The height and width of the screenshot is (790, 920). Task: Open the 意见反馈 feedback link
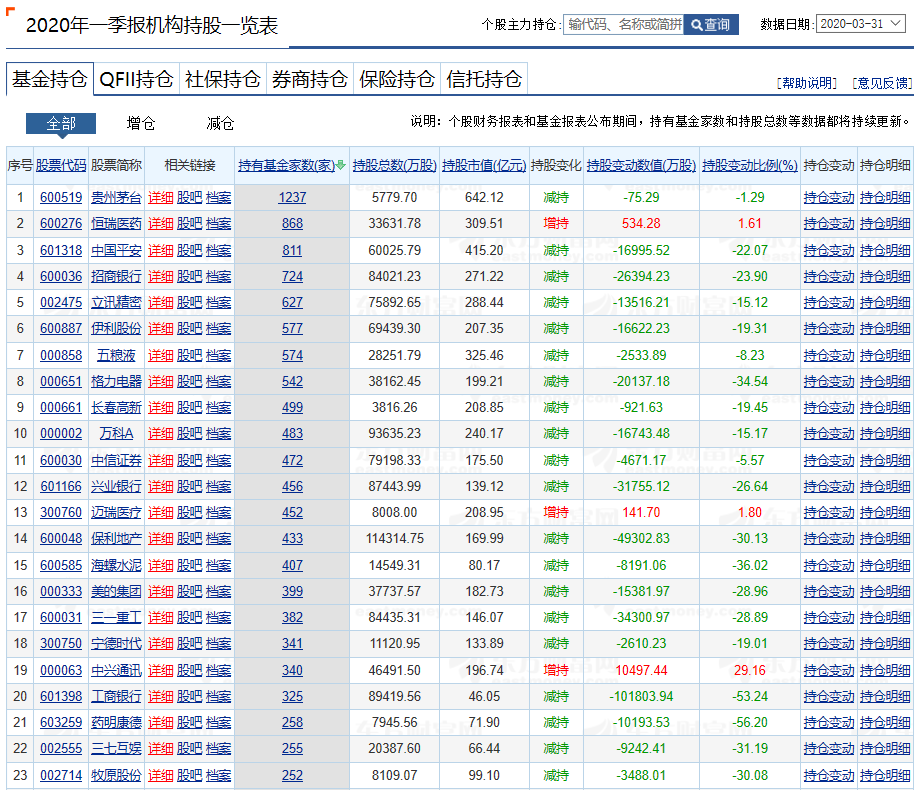[x=882, y=83]
